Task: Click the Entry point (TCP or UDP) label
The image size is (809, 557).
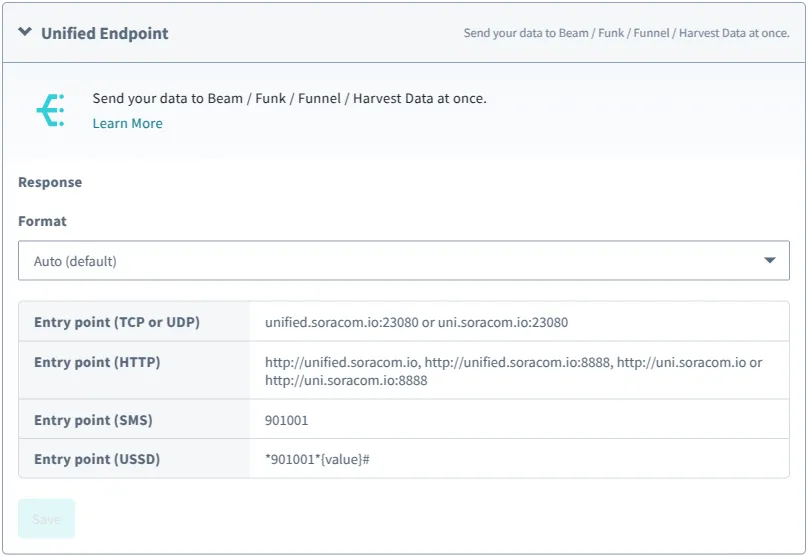Action: point(117,322)
